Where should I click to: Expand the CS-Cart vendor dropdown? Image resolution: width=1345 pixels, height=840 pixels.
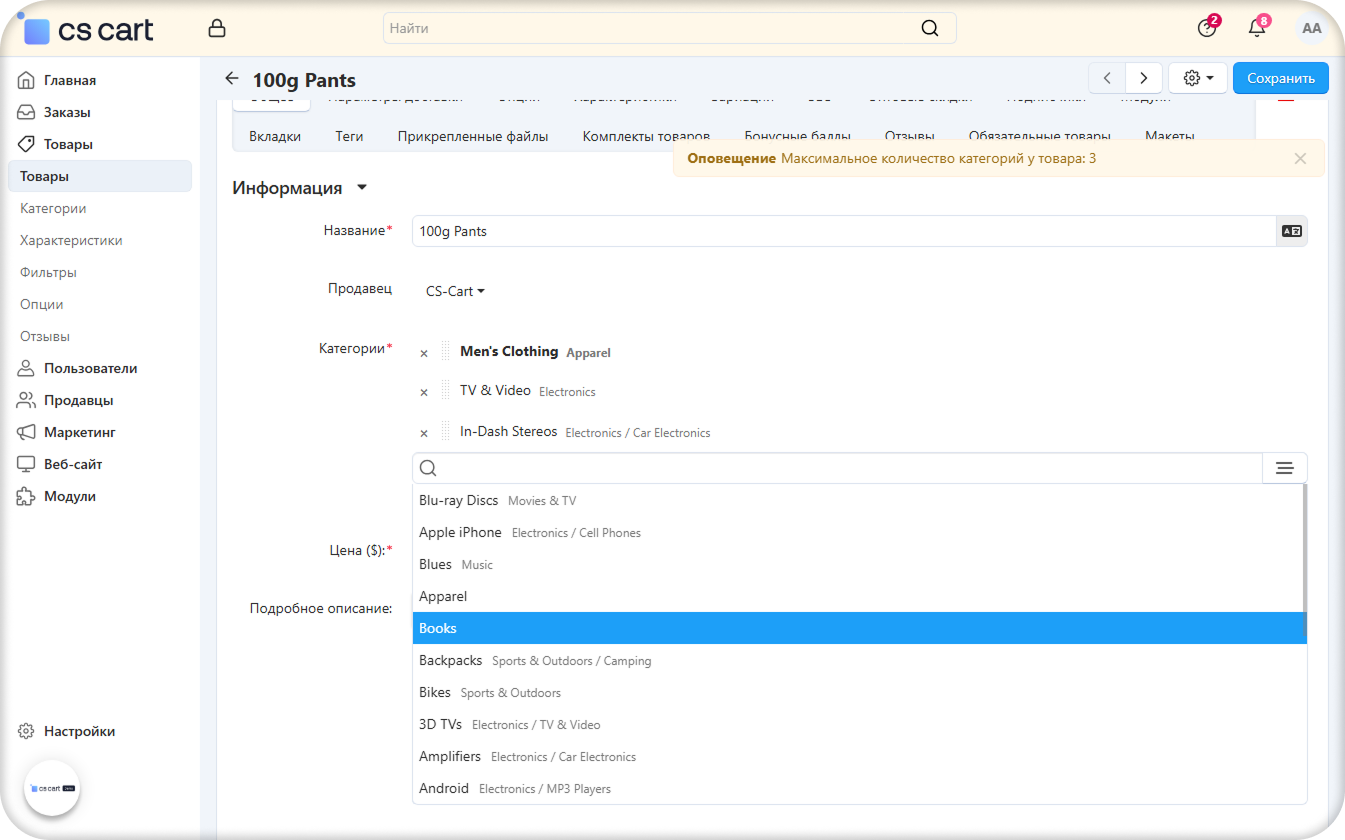click(x=455, y=291)
